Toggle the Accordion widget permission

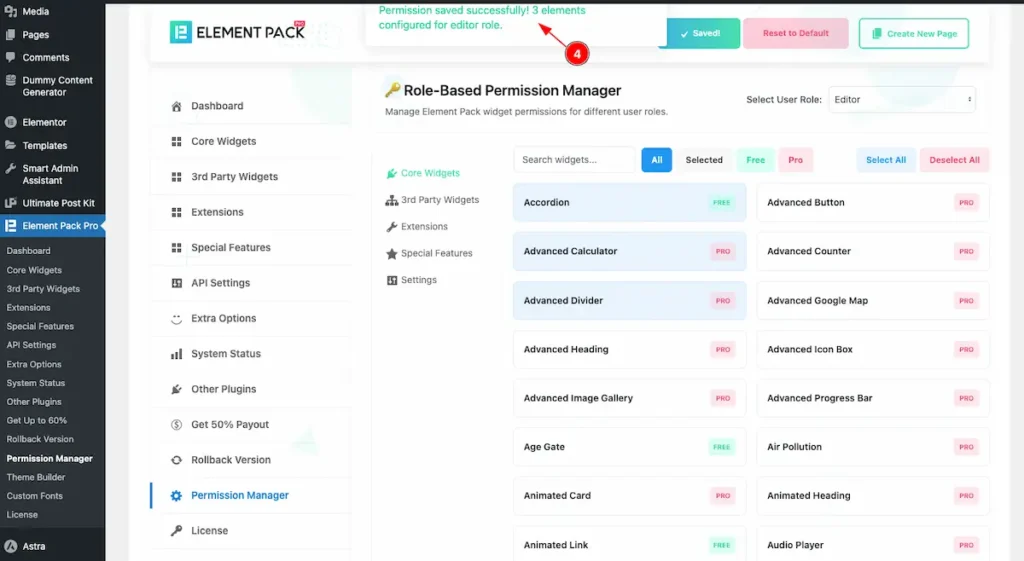tap(629, 202)
